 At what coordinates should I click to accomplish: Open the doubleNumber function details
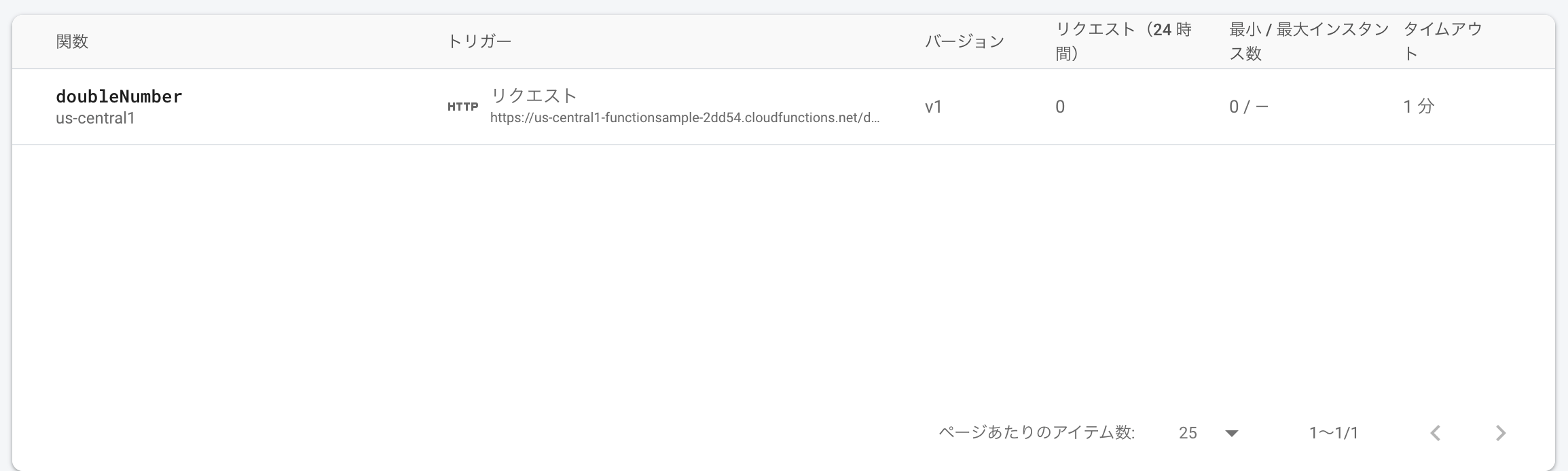(119, 96)
